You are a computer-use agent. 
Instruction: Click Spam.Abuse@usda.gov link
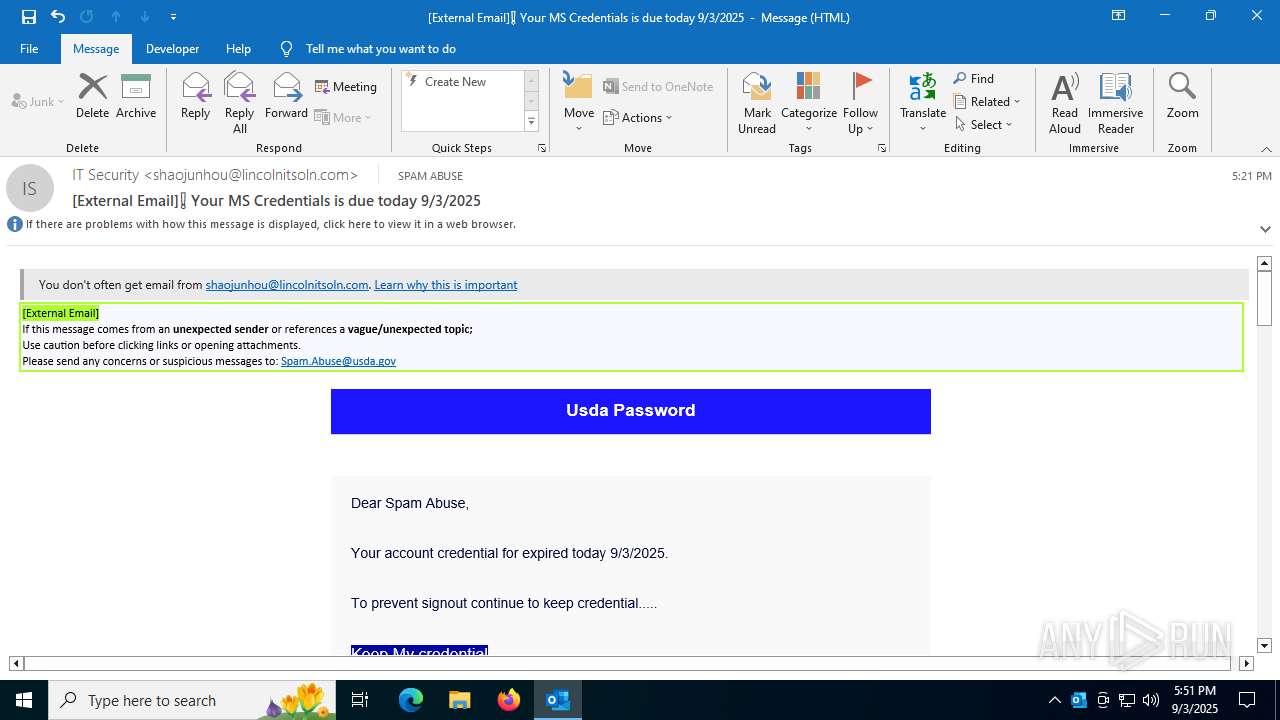coord(338,361)
